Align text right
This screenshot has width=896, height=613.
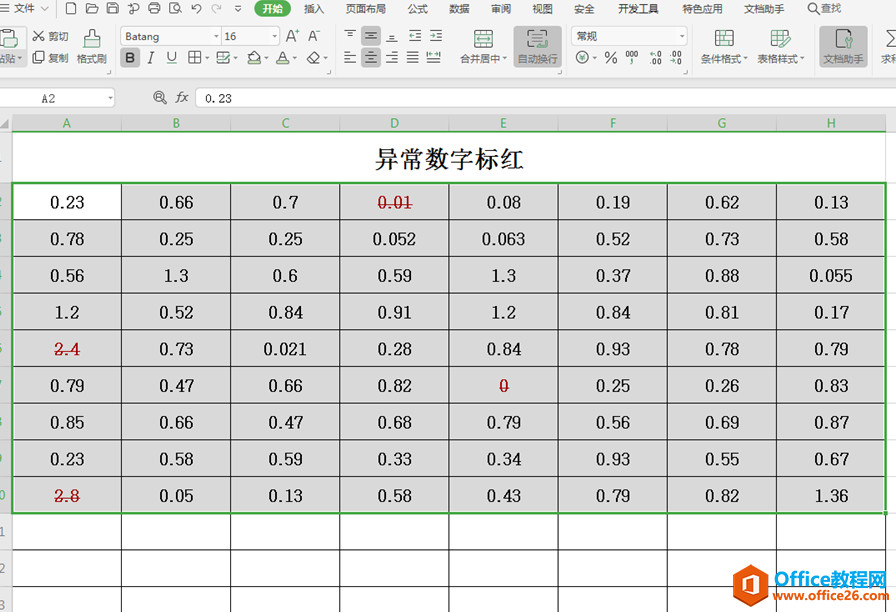click(391, 57)
